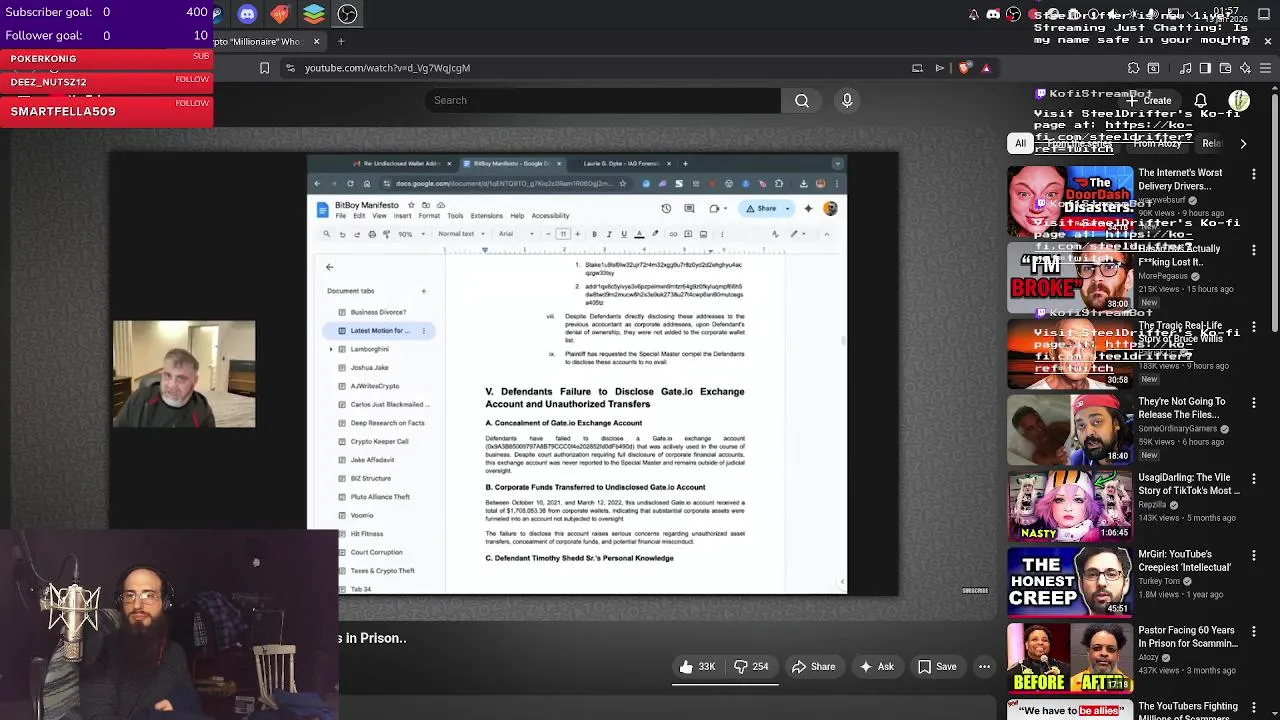Click the music note playlist icon
Viewport: 1280px width, 720px height.
[1186, 68]
